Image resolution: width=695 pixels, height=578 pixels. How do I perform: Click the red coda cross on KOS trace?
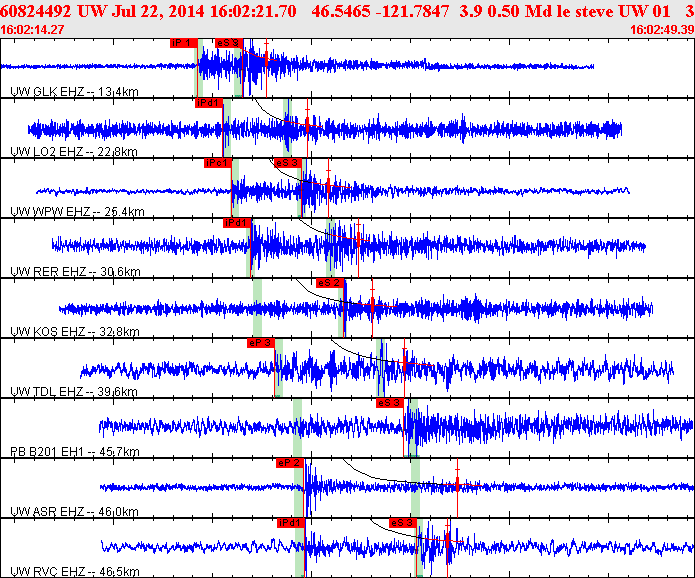tap(372, 305)
